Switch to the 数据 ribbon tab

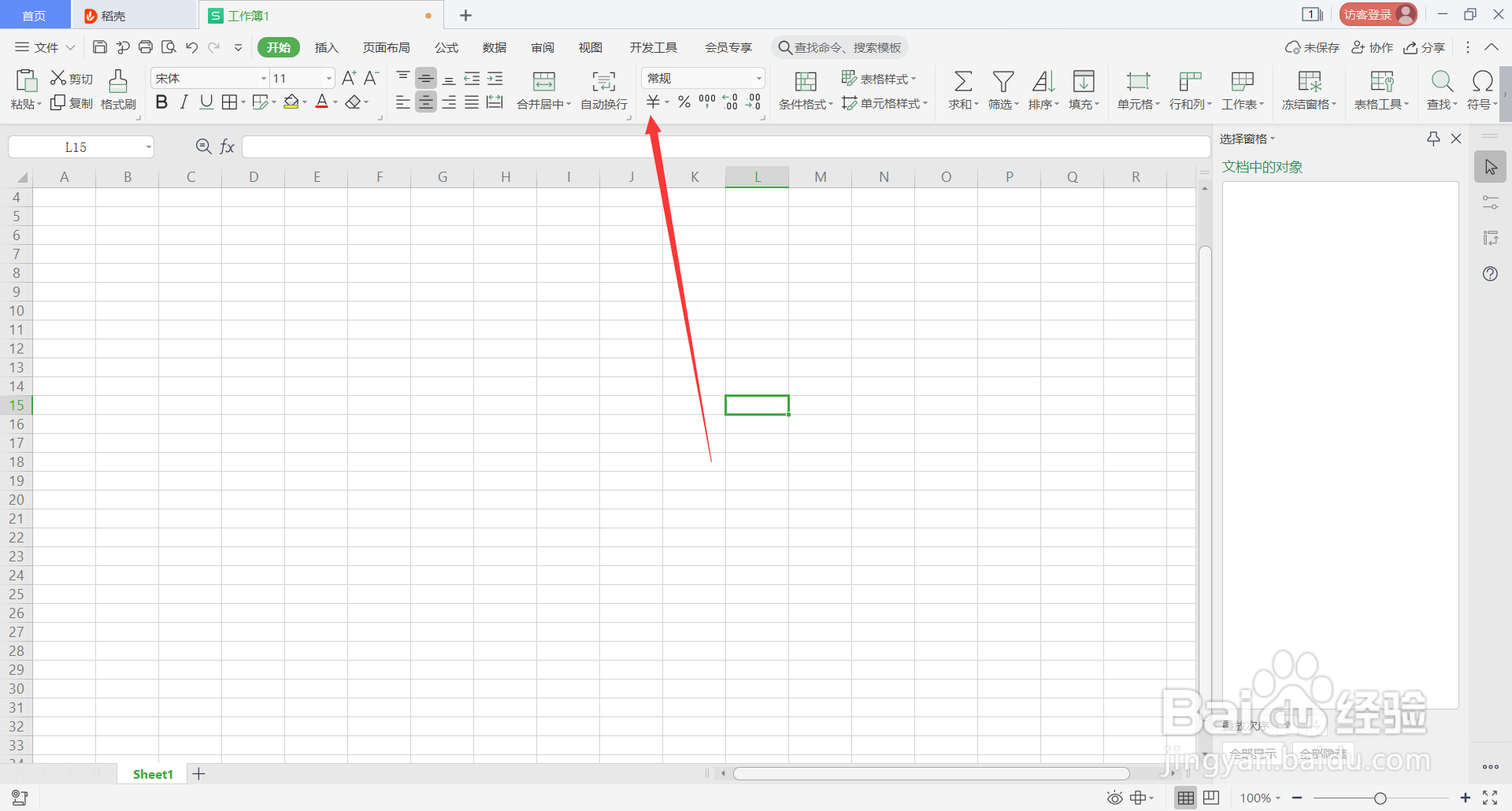pyautogui.click(x=494, y=47)
